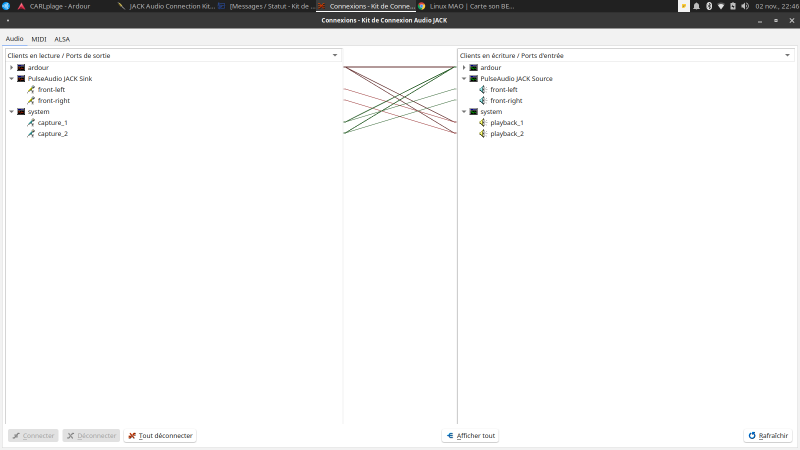Screen dimensions: 800x450
Task: Select front-right port icon under PulseAudio Sink
Action: click(31, 101)
